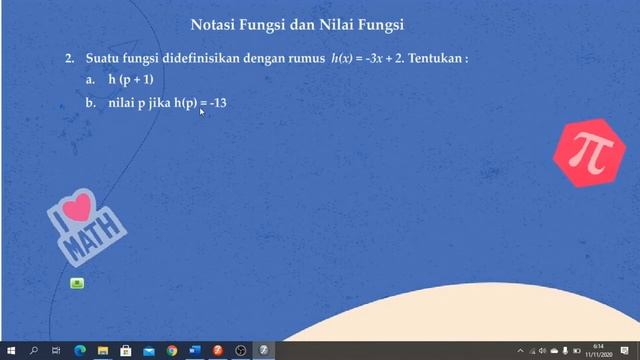Open the taskbar Search magnifier
This screenshot has height=360, width=640.
point(34,351)
